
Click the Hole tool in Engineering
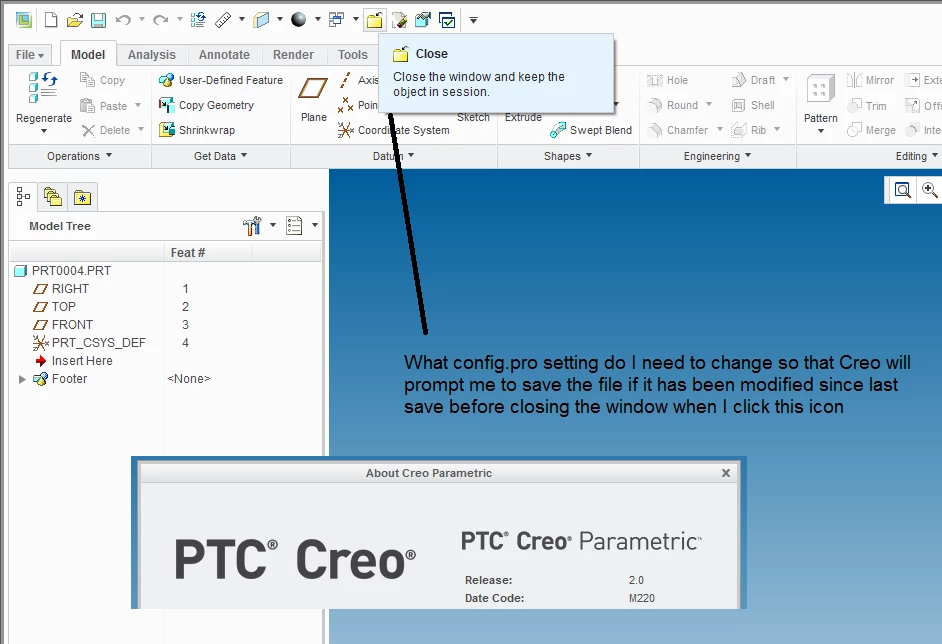pos(668,80)
